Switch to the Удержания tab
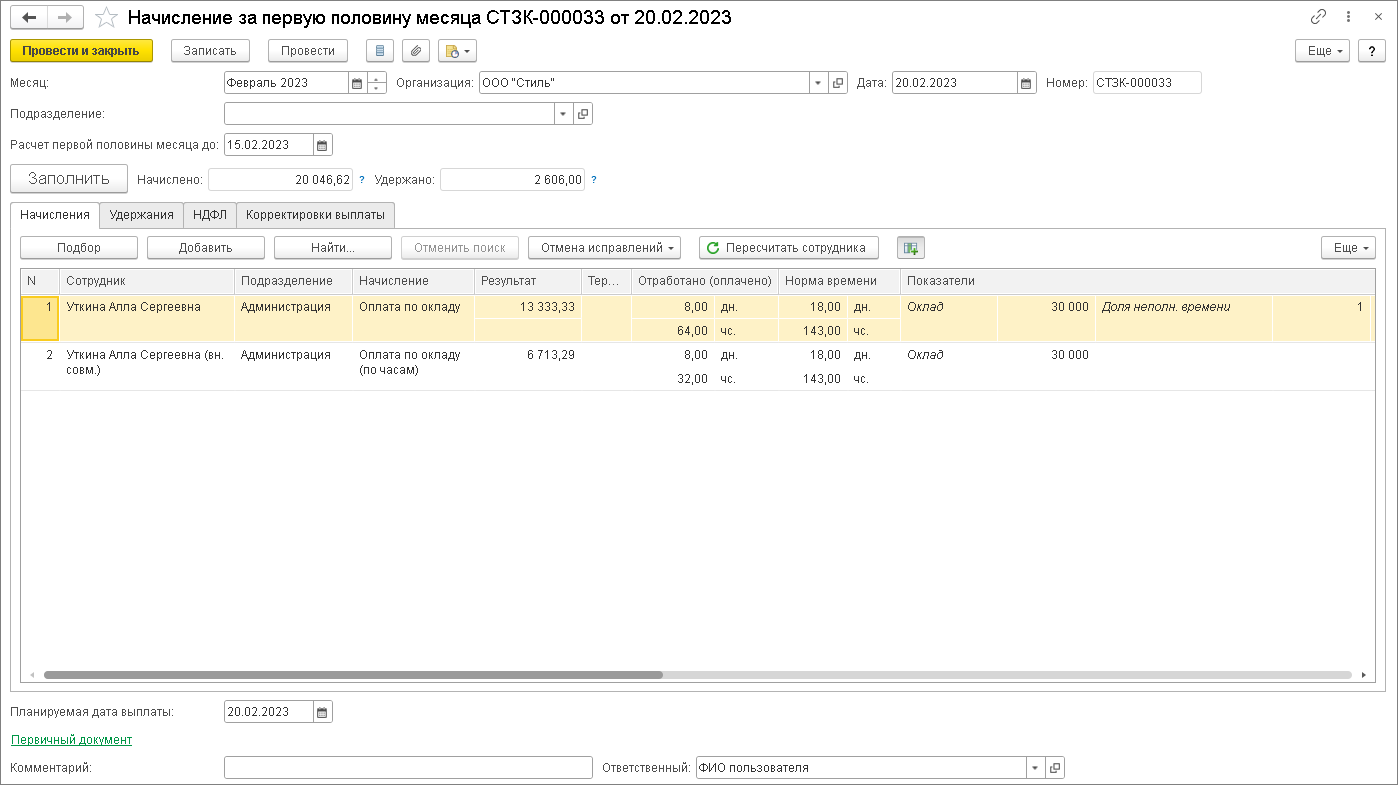1398x785 pixels. (142, 214)
